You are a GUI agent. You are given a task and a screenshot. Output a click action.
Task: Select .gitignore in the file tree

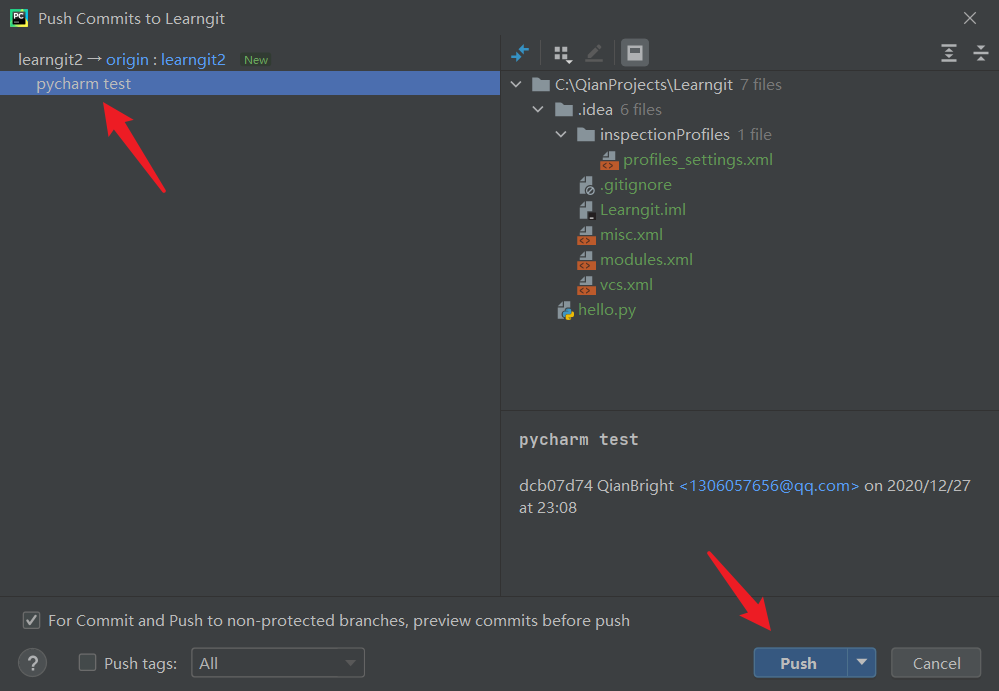(636, 185)
